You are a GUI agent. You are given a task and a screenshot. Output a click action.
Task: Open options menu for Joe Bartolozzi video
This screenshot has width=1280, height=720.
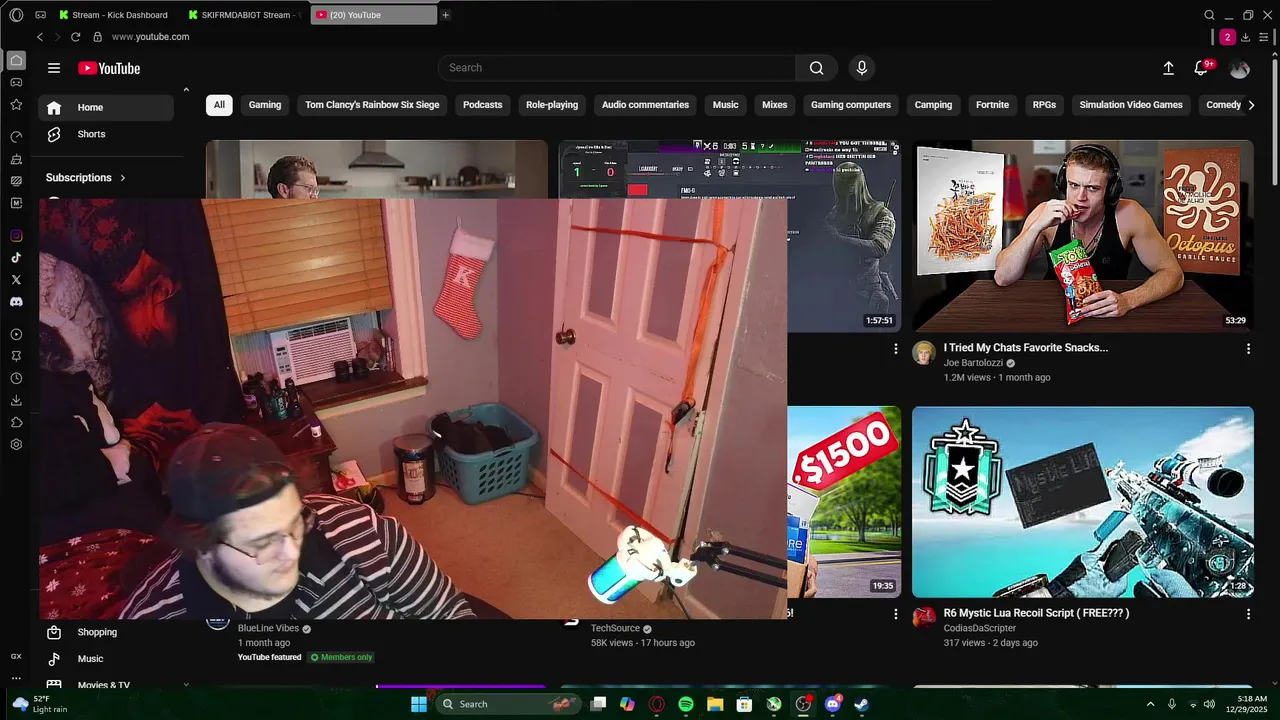point(1248,349)
